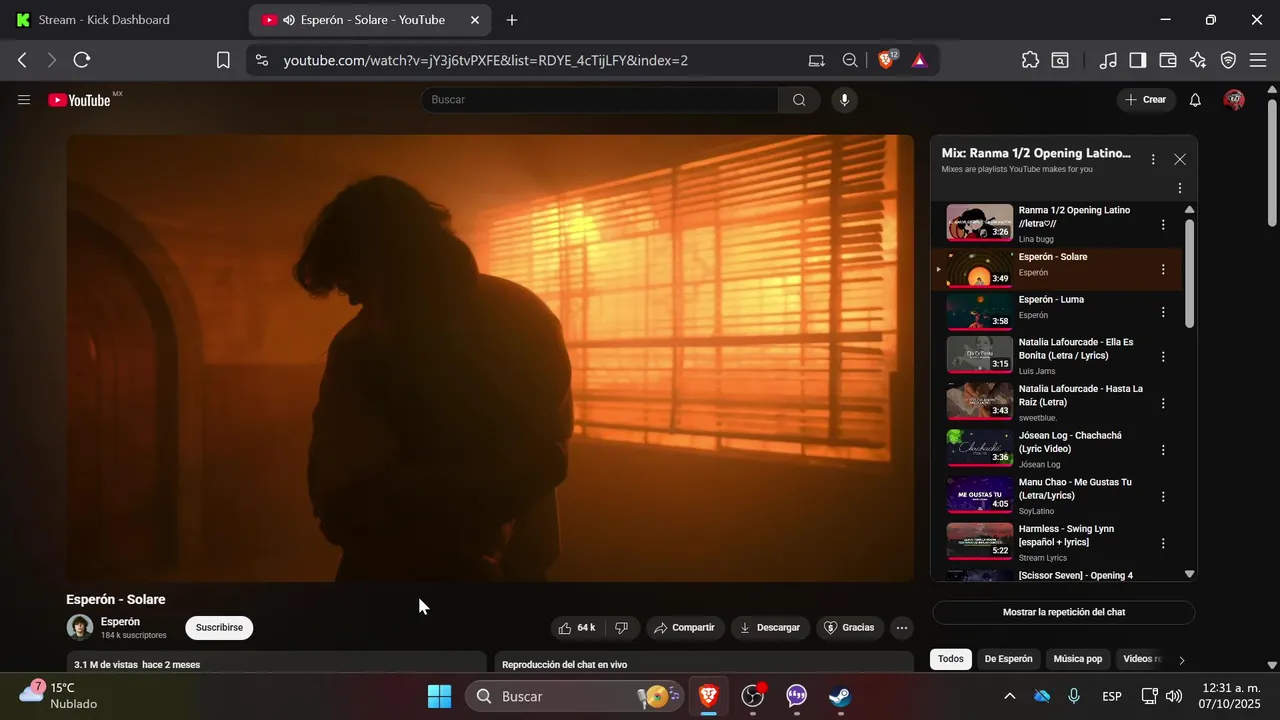This screenshot has width=1280, height=720.
Task: Open the browser extensions puzzle icon
Action: point(1030,60)
